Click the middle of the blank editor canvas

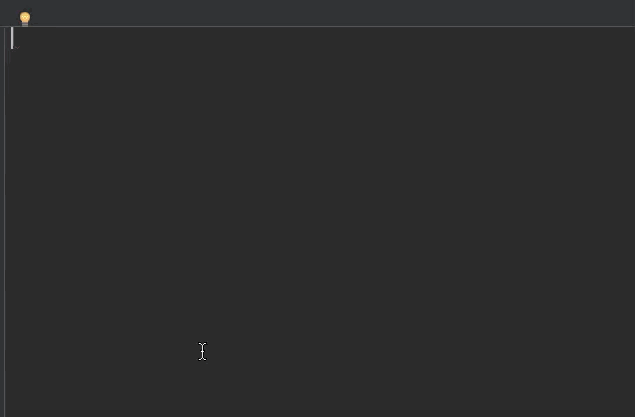tap(320, 222)
